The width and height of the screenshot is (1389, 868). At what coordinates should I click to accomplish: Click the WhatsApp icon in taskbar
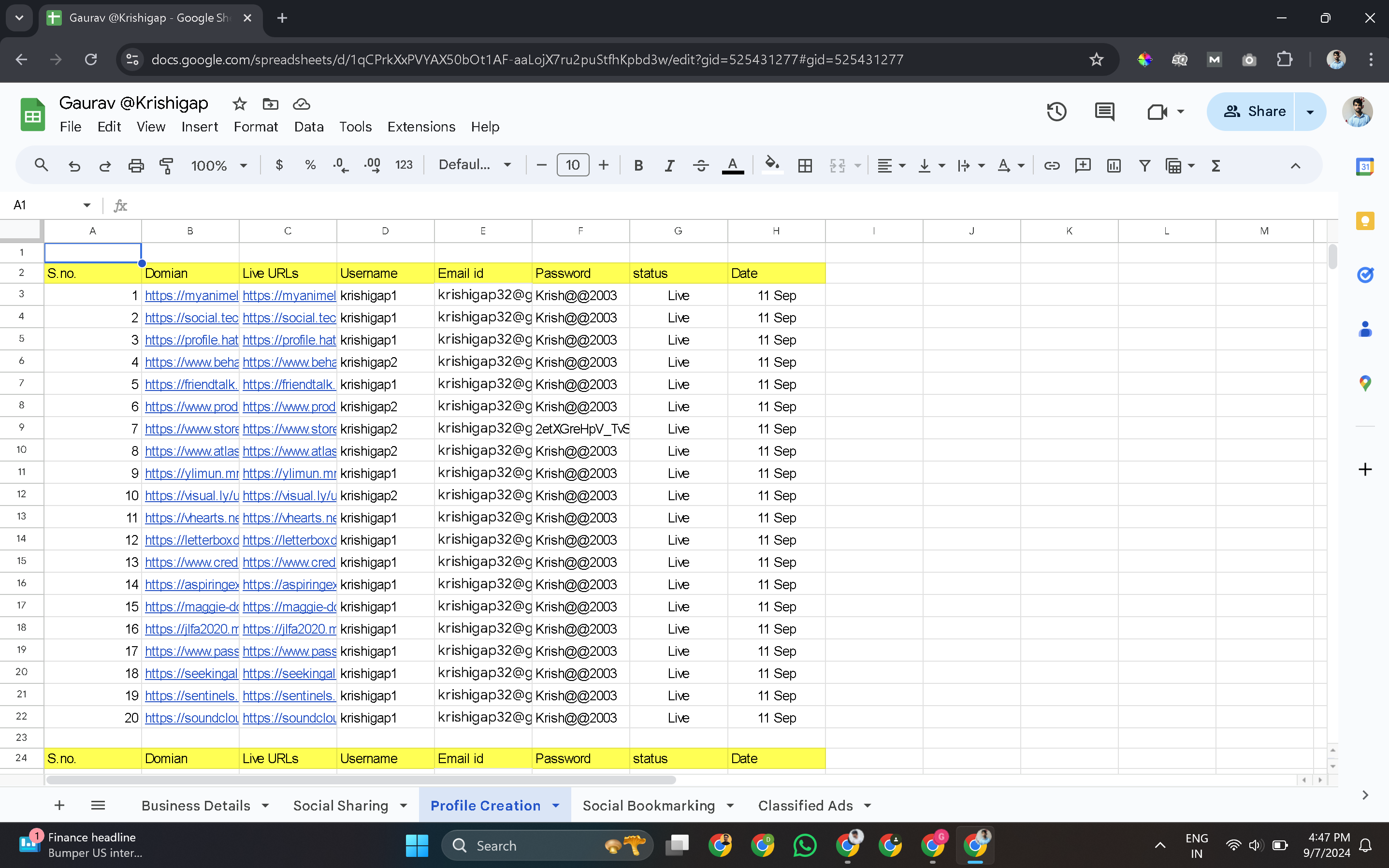coord(805,845)
